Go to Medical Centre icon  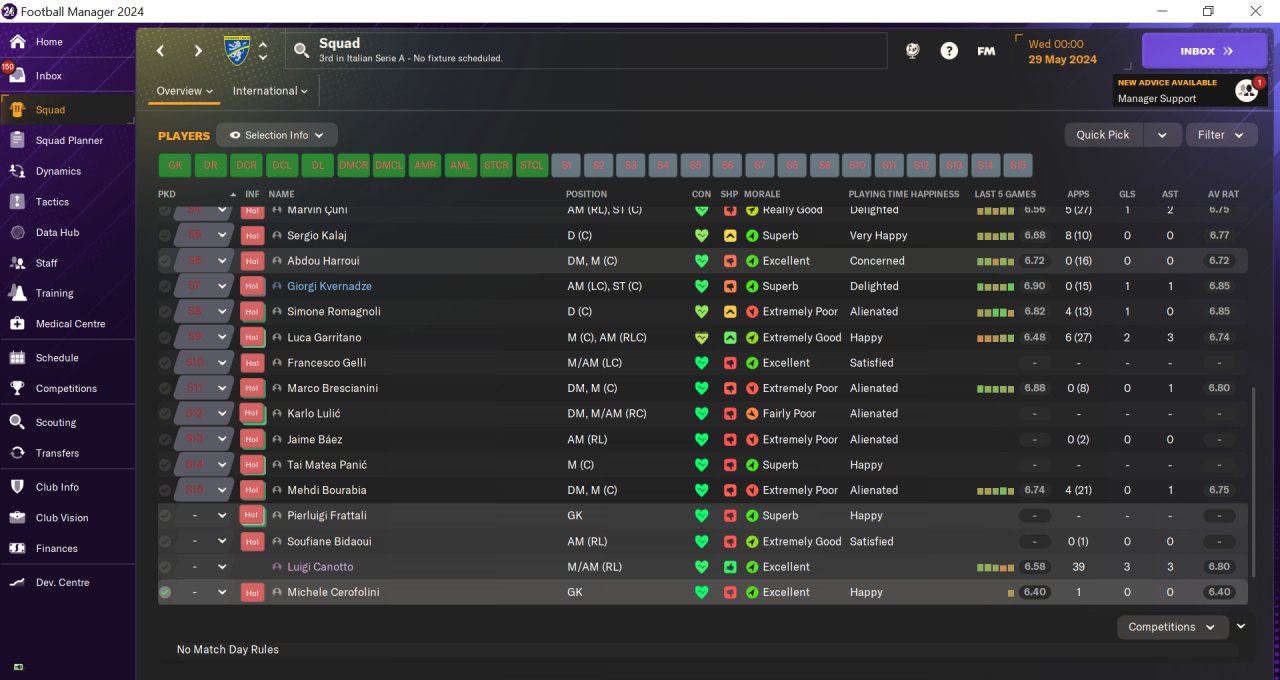click(17, 324)
